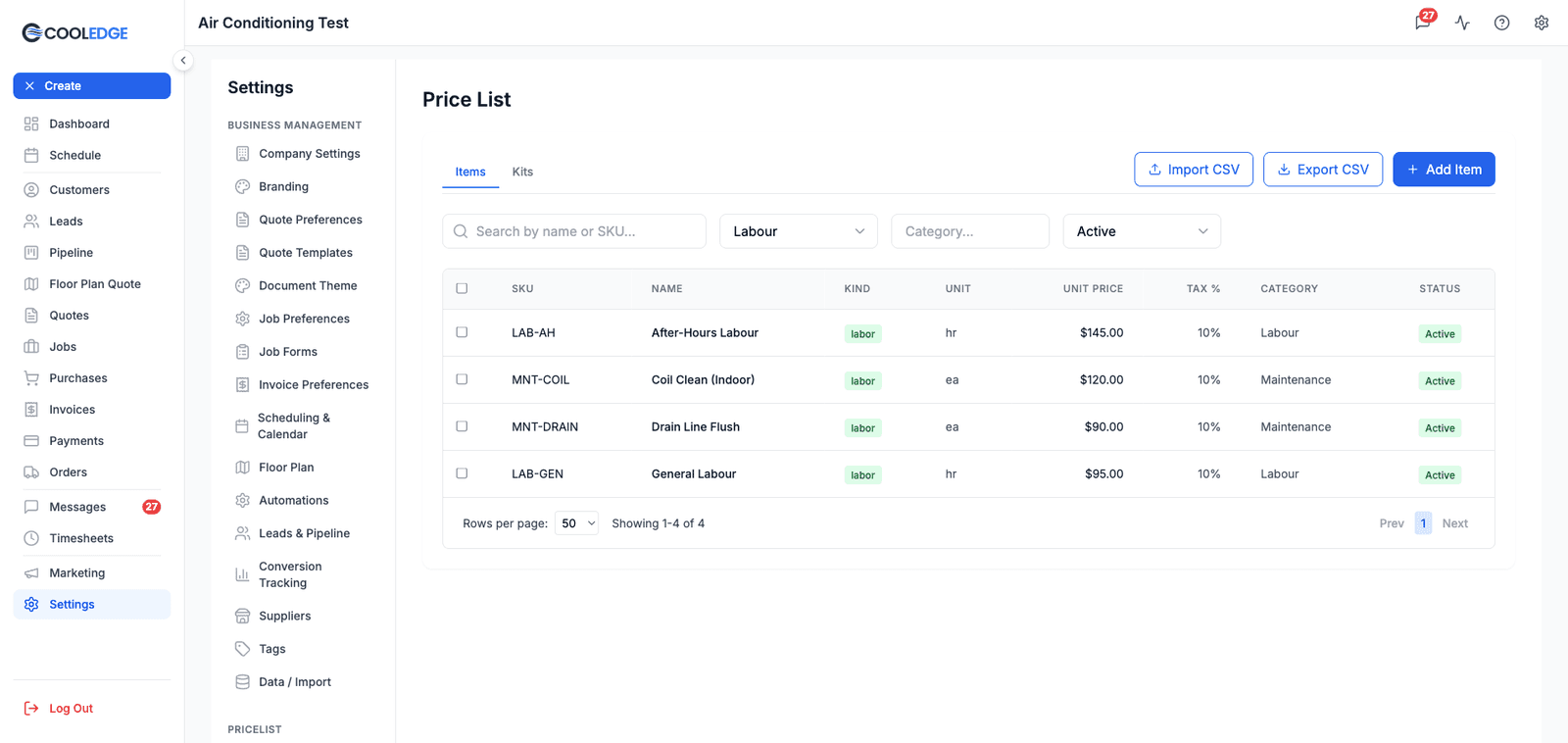Open the gear icon in top header
The height and width of the screenshot is (743, 1568).
tap(1542, 23)
